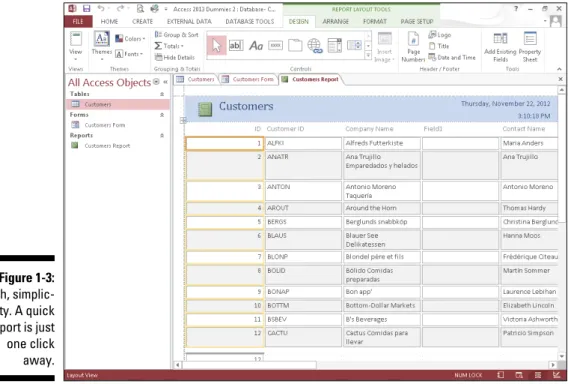The height and width of the screenshot is (384, 568).
Task: Click the ID field for row 1
Action: point(224,143)
